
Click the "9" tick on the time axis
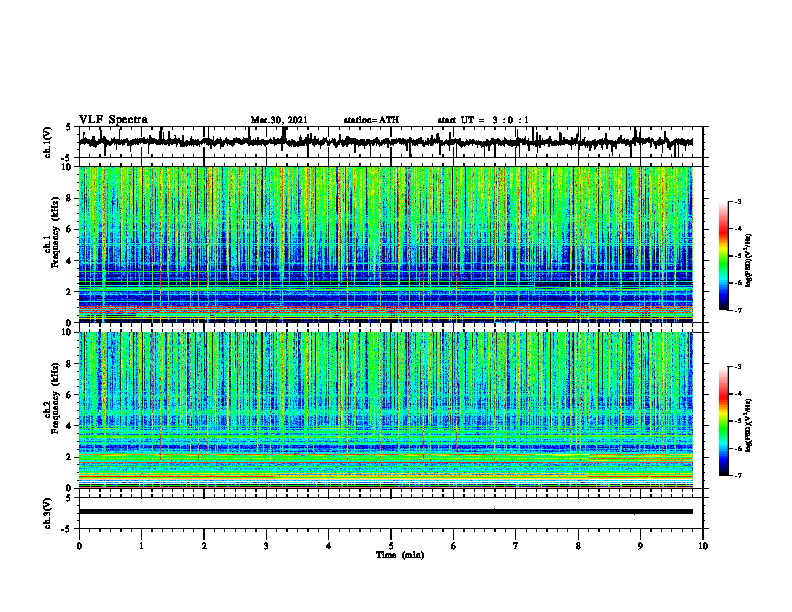click(x=640, y=546)
